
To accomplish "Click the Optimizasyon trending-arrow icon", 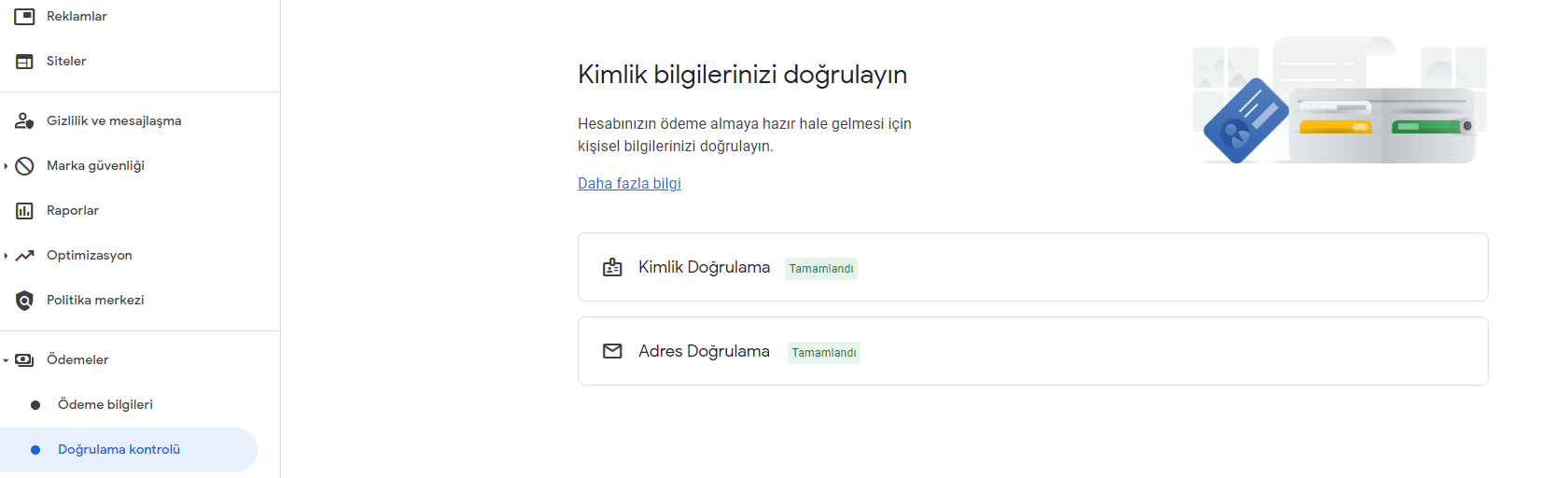I will tap(24, 255).
